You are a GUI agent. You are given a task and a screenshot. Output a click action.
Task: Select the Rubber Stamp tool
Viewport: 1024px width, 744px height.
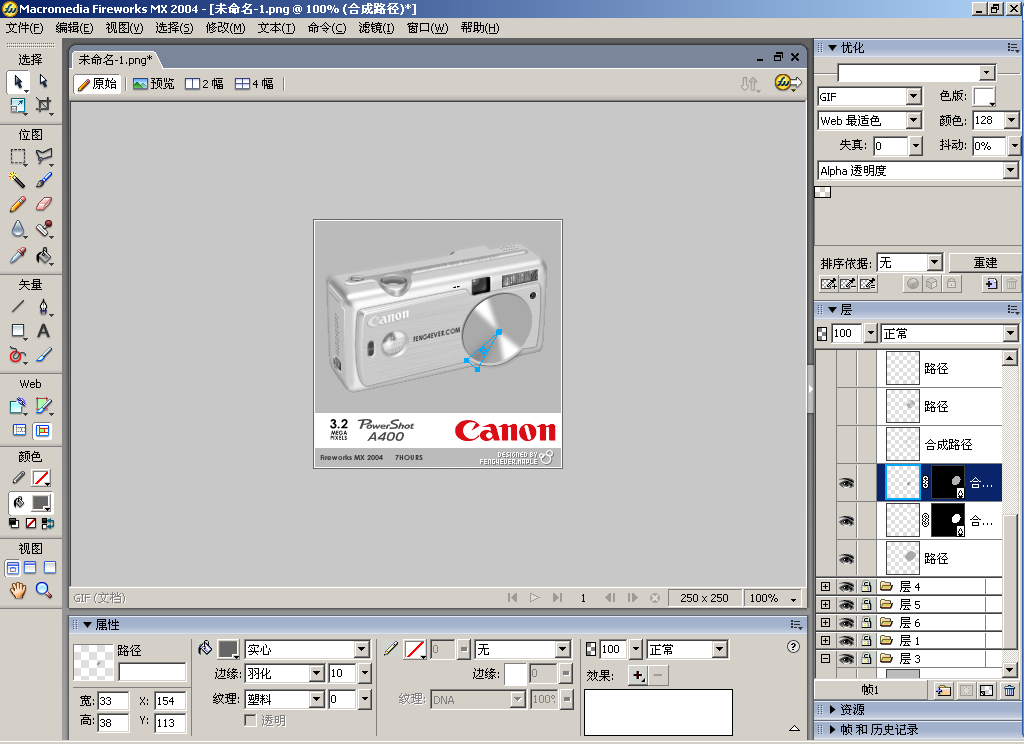pos(44,229)
